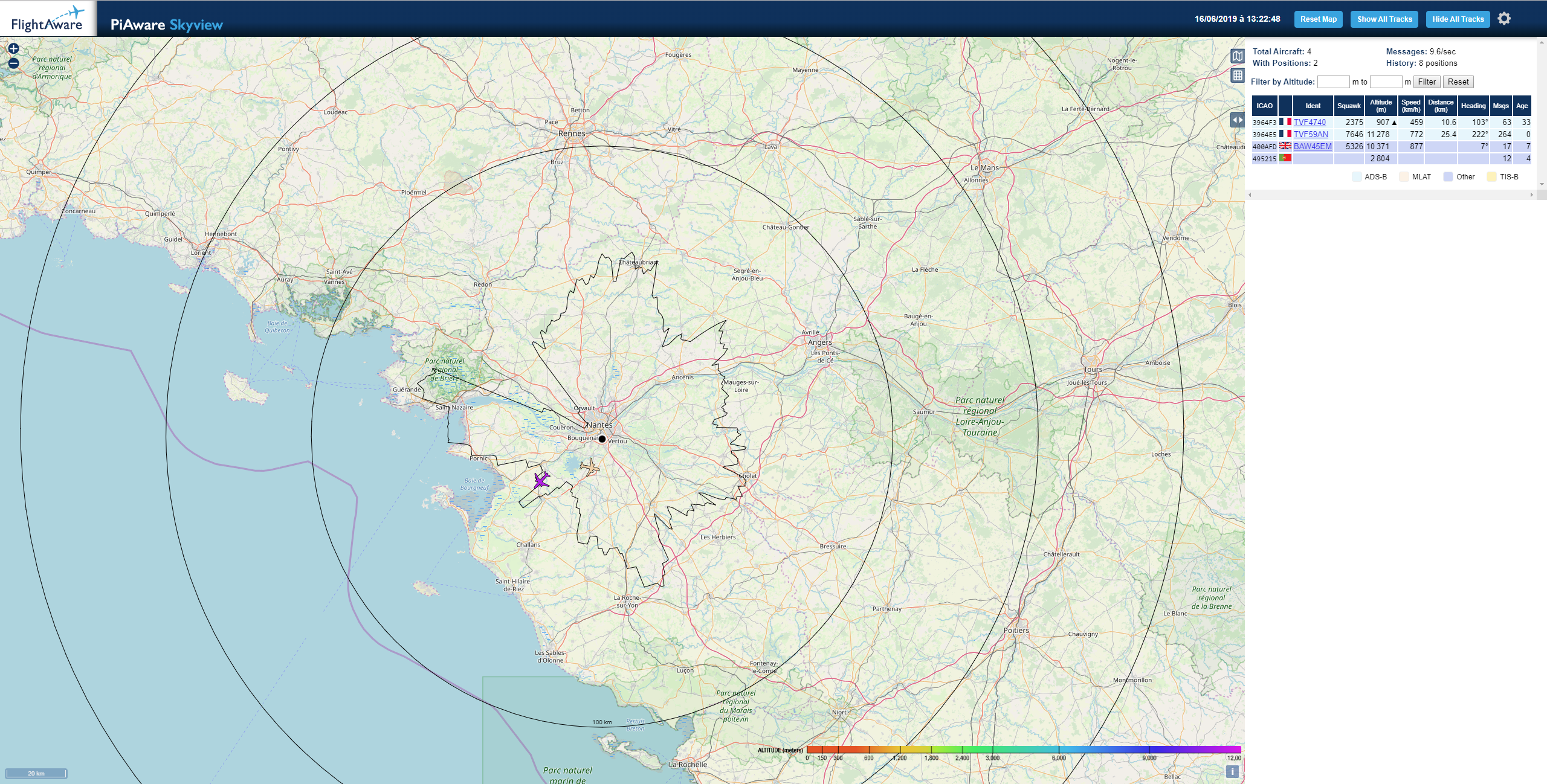The image size is (1547, 784).
Task: Open the map info button
Action: [1232, 771]
